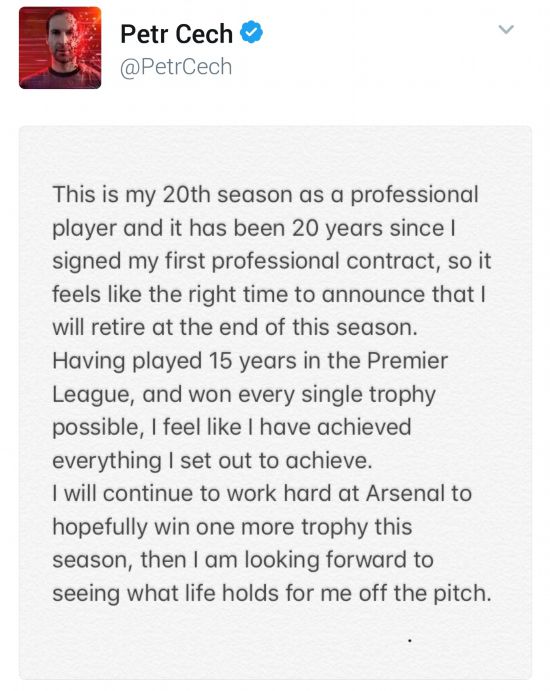Expand the tweet options chevron
This screenshot has height=691, width=550.
tap(506, 30)
